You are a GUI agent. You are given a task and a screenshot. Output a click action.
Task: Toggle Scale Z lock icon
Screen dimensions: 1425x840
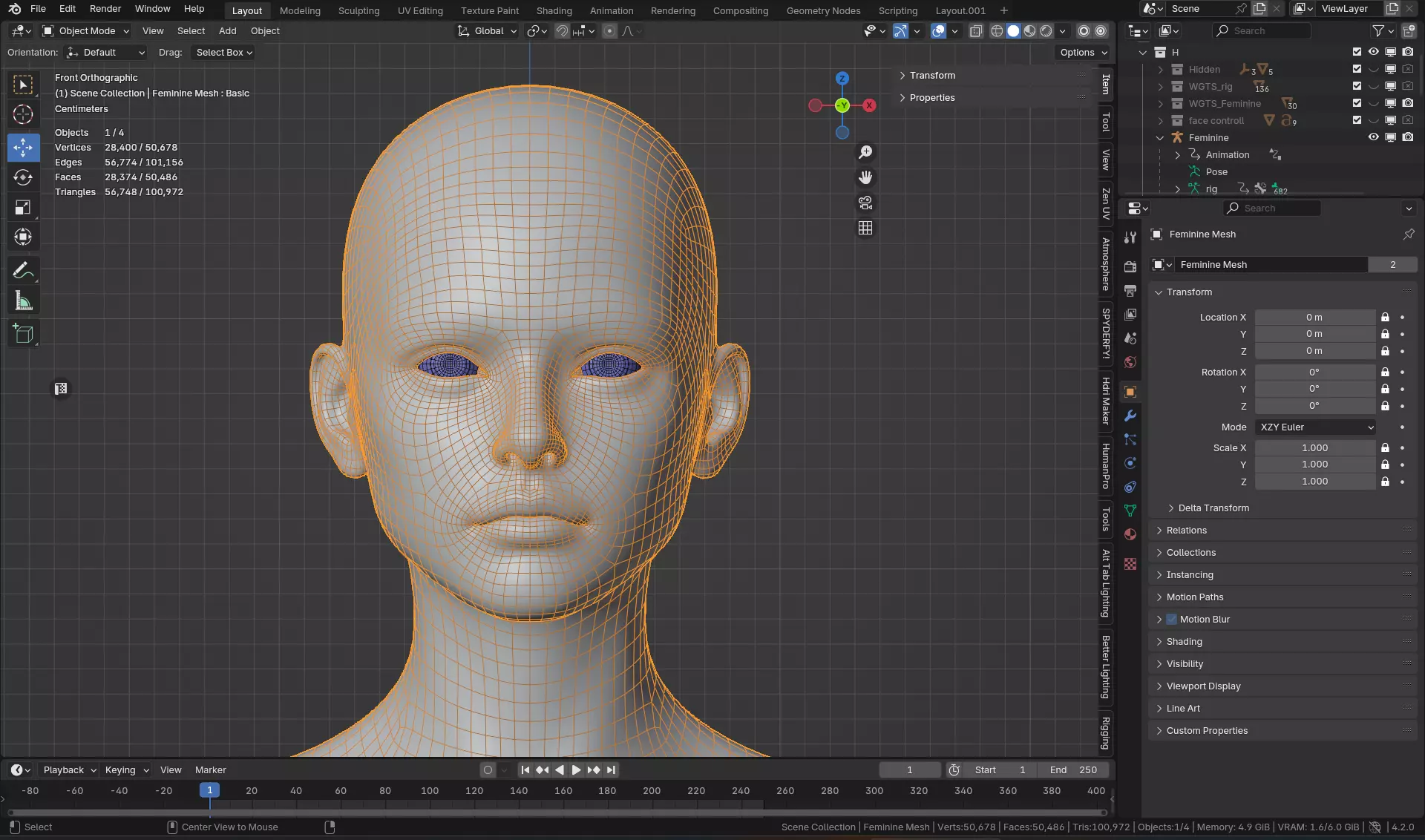coord(1384,482)
